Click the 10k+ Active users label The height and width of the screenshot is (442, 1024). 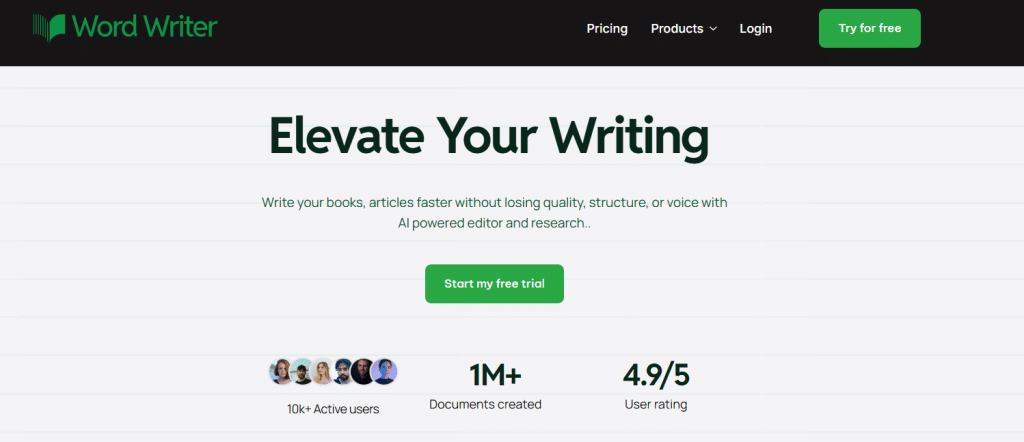coord(333,409)
